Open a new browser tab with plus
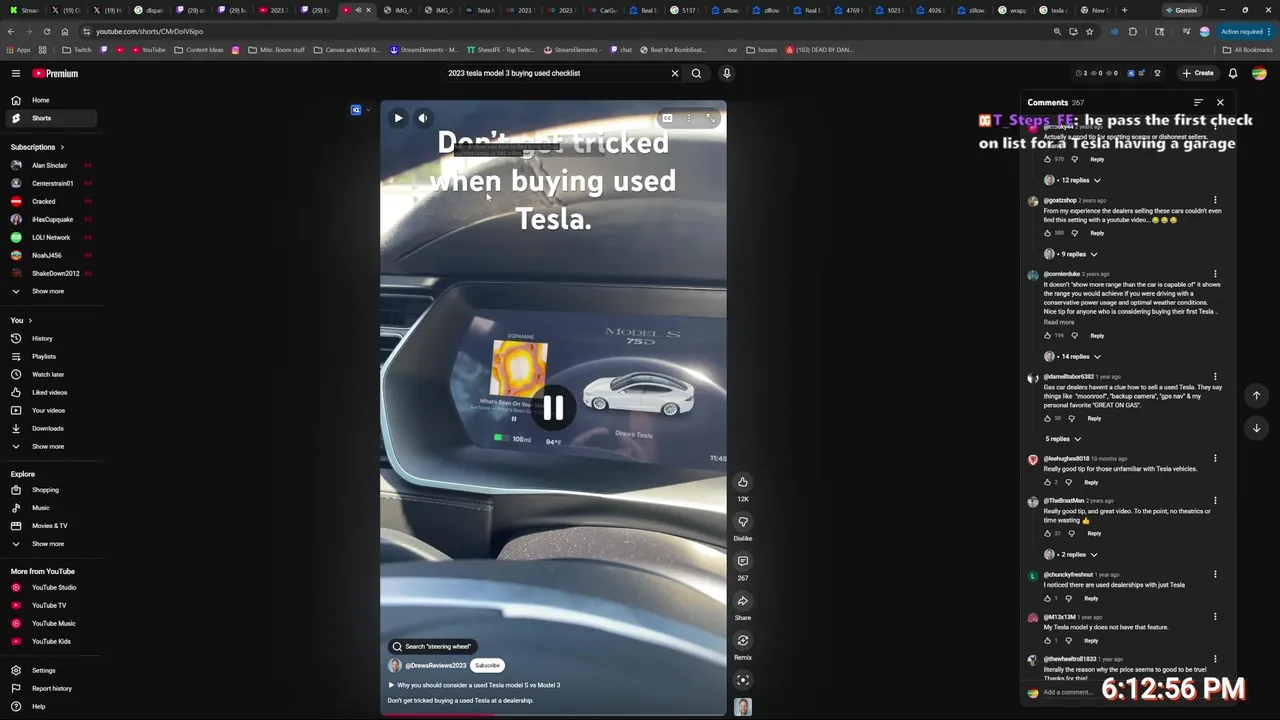Viewport: 1280px width, 720px height. click(1124, 10)
